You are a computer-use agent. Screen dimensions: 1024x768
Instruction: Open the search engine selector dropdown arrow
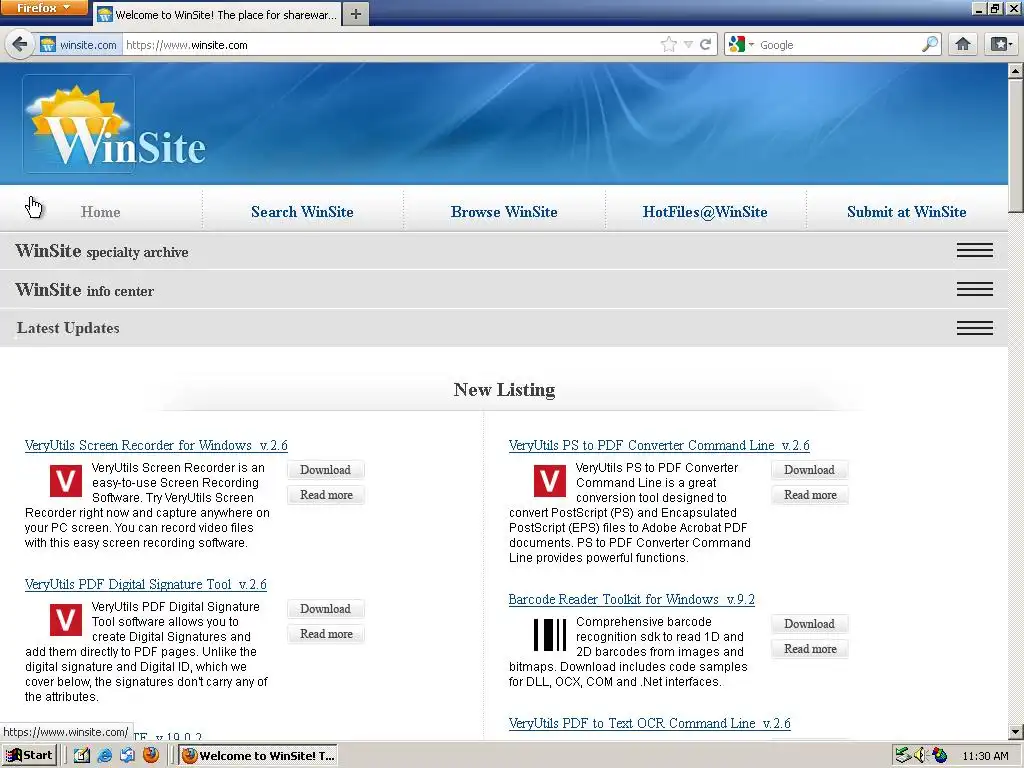[751, 44]
